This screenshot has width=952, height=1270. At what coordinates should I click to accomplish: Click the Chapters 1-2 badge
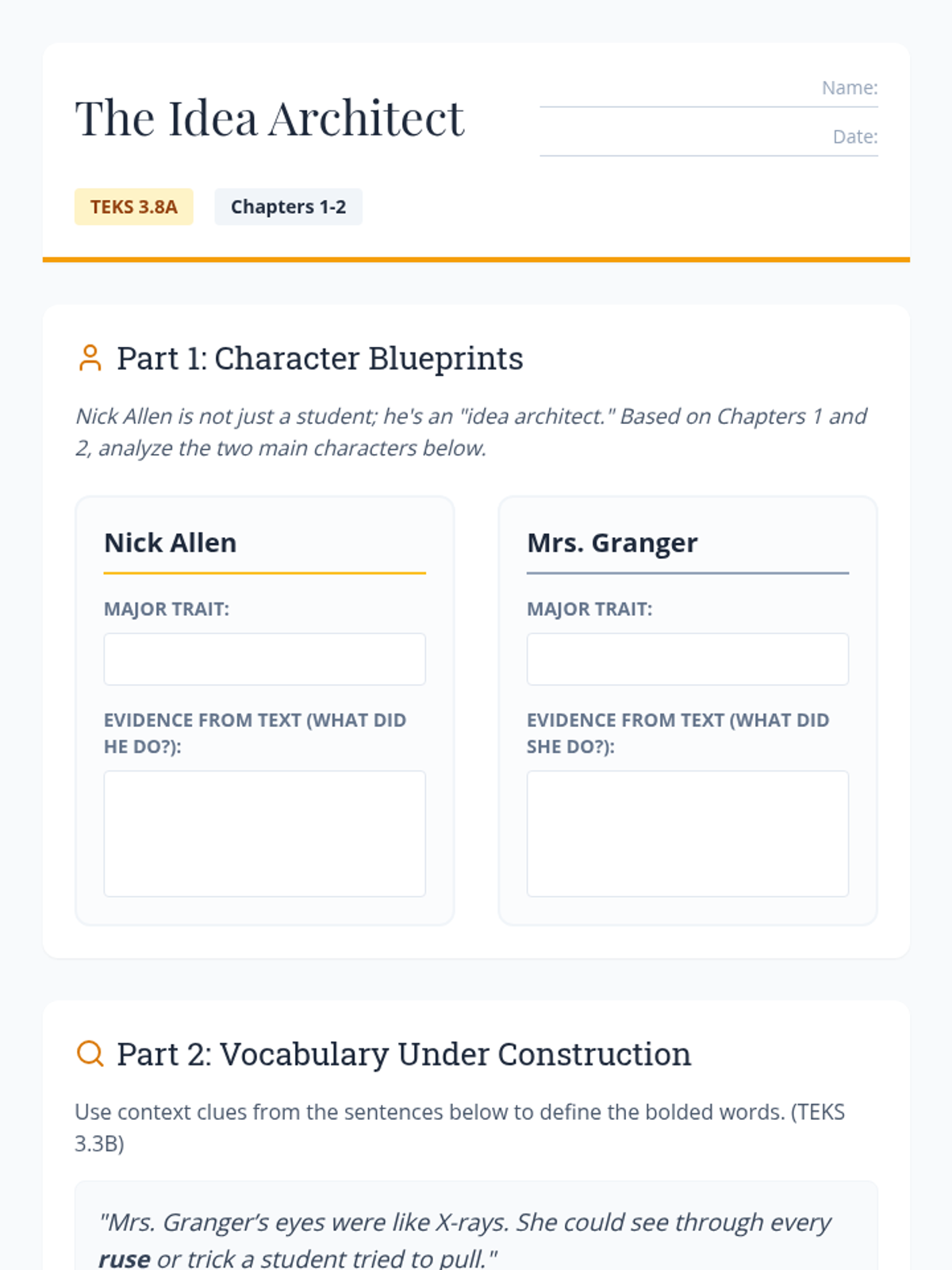288,207
